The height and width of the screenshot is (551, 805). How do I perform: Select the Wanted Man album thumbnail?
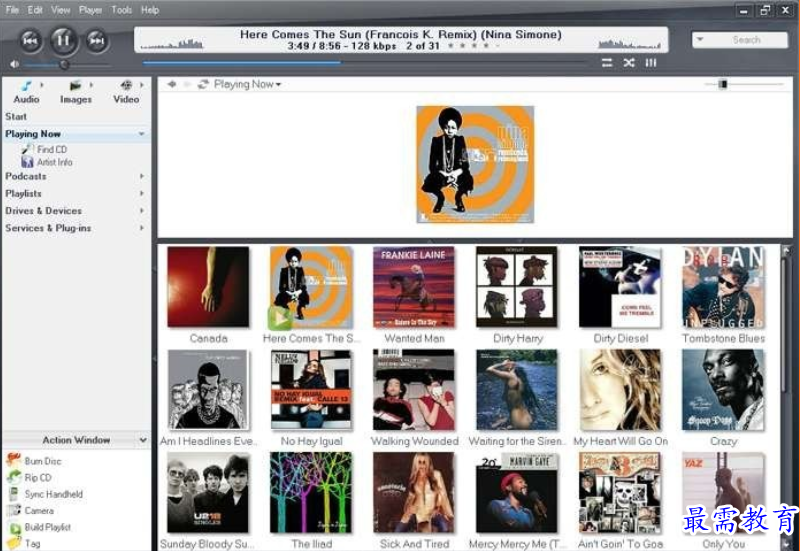click(x=414, y=287)
